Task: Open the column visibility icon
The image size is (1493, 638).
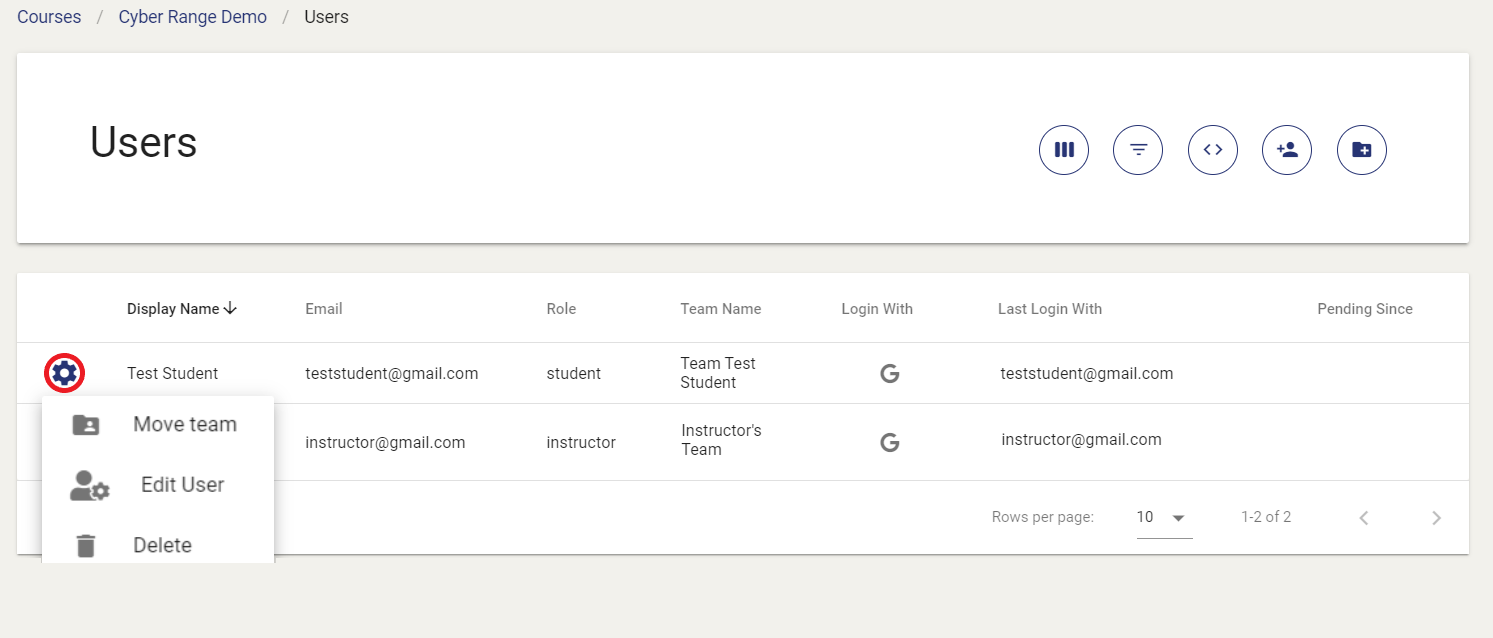Action: point(1063,149)
